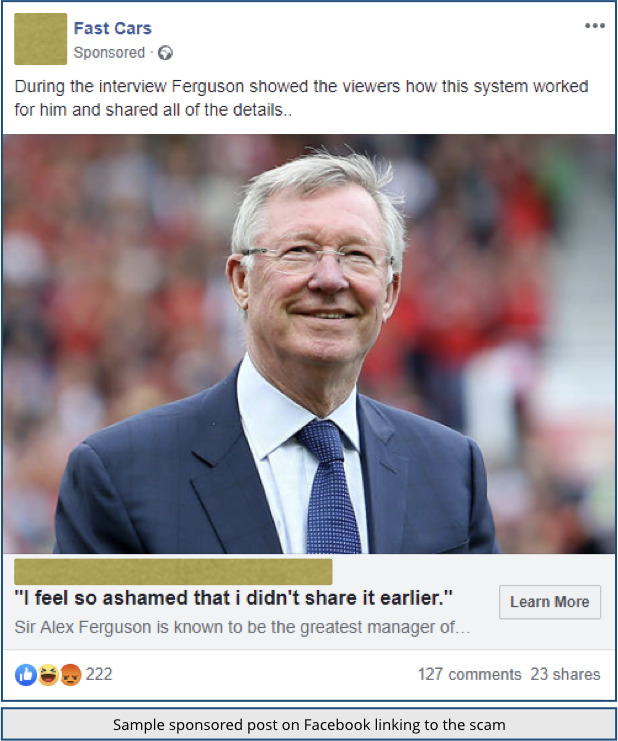618x741 pixels.
Task: View the 23 shares
Action: click(x=565, y=674)
